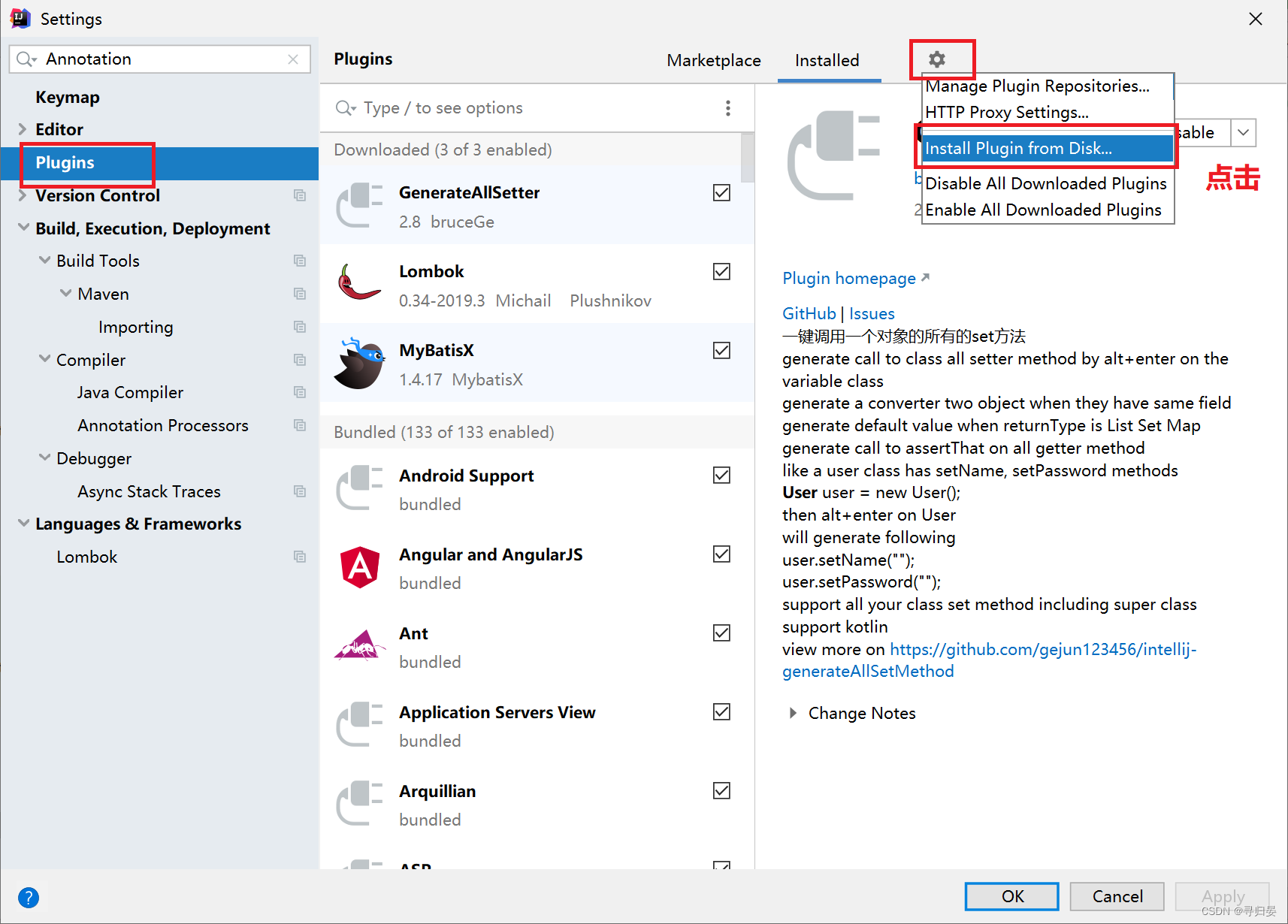Click project-level icon beside Compiler

[300, 360]
